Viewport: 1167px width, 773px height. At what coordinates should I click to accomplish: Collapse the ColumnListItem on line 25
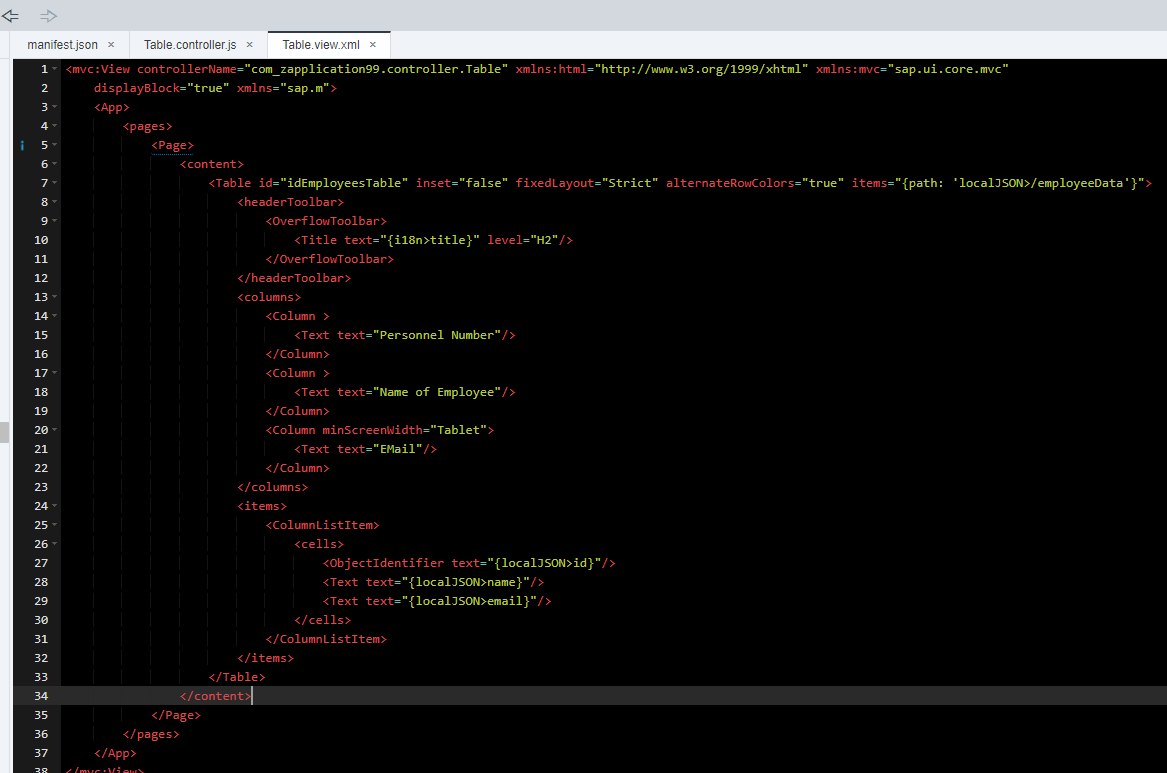click(x=52, y=524)
